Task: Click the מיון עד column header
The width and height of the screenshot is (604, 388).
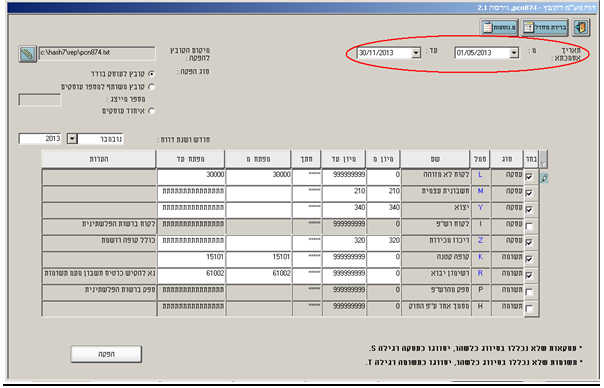Action: tap(344, 159)
